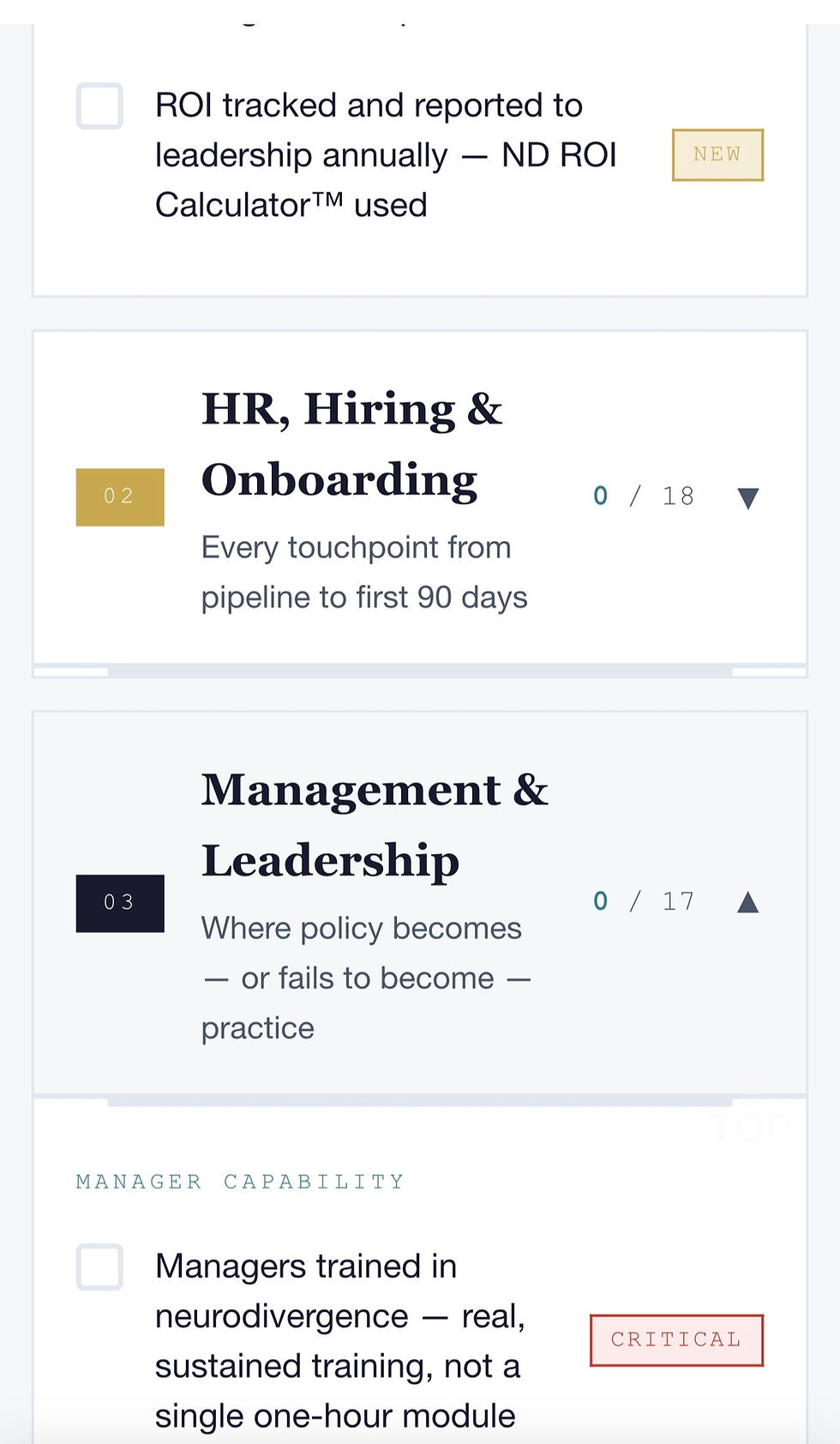The image size is (840, 1444).
Task: Click the "HR, Hiring & Onboarding" heading
Action: (350, 444)
